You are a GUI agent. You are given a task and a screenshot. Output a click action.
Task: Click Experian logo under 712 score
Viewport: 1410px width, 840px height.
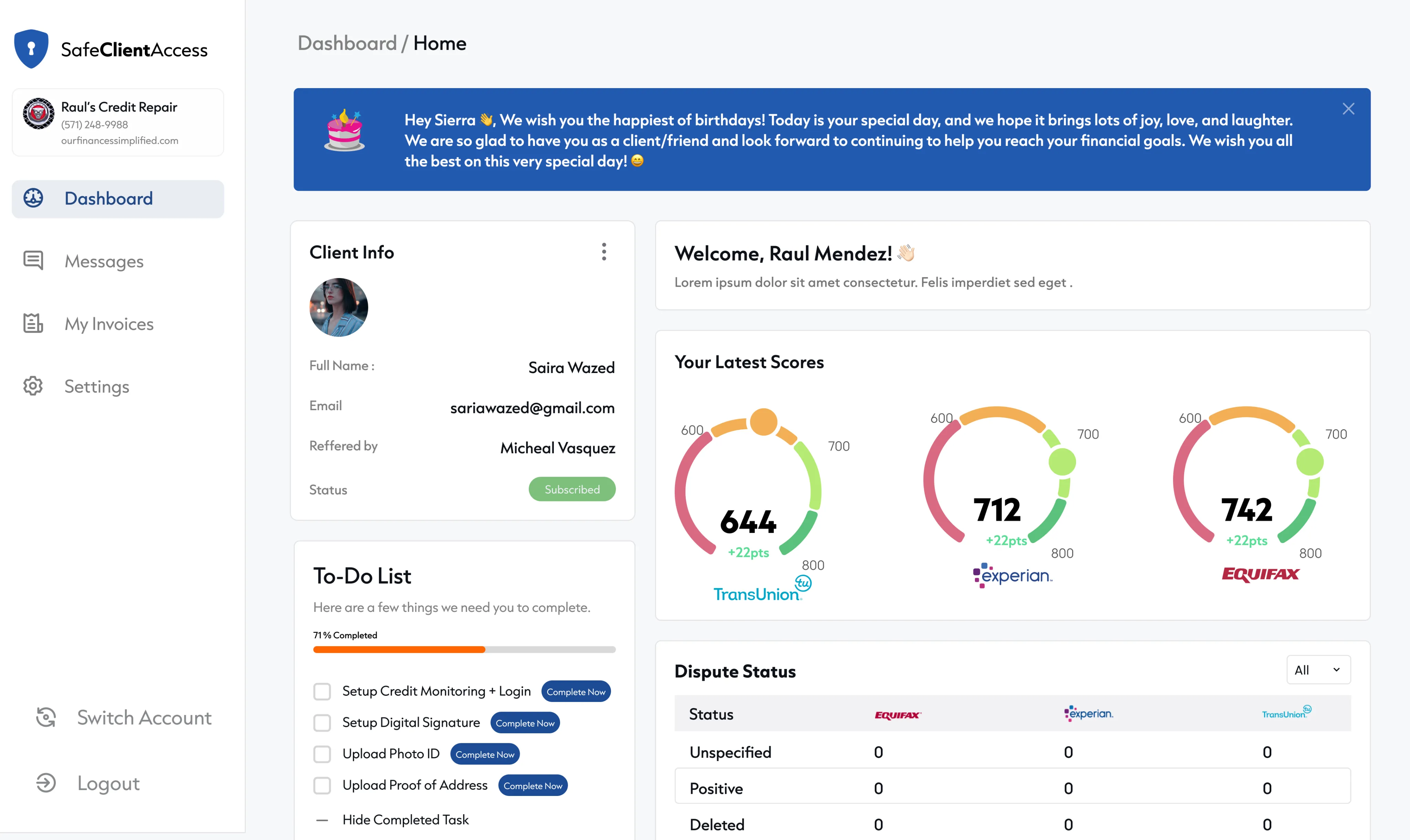(x=1012, y=575)
